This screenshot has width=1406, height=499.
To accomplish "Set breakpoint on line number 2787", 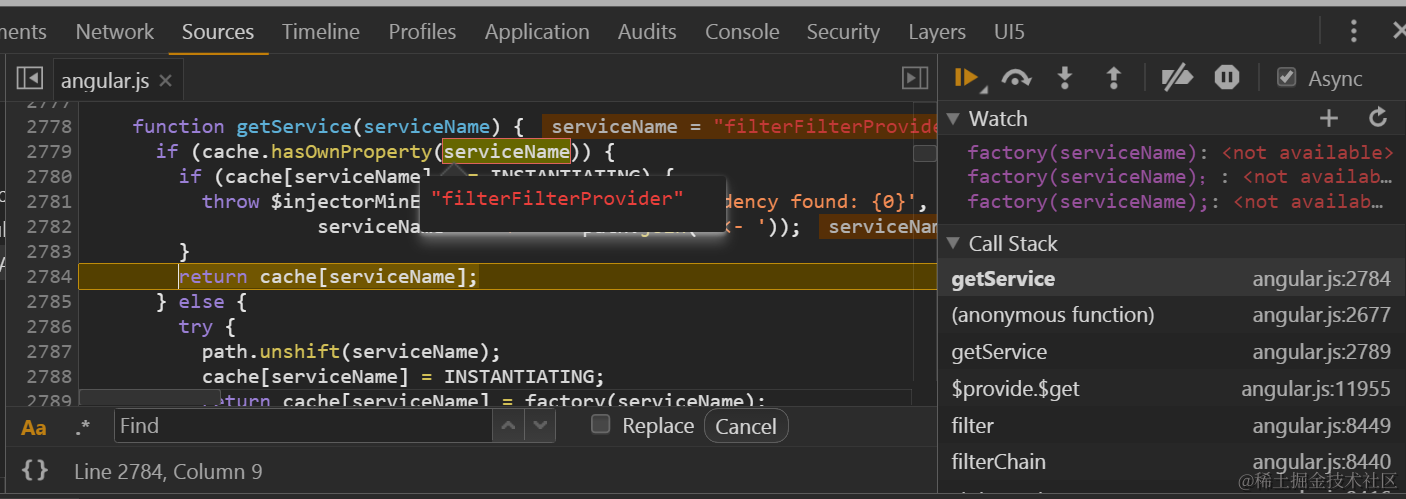I will (x=48, y=352).
